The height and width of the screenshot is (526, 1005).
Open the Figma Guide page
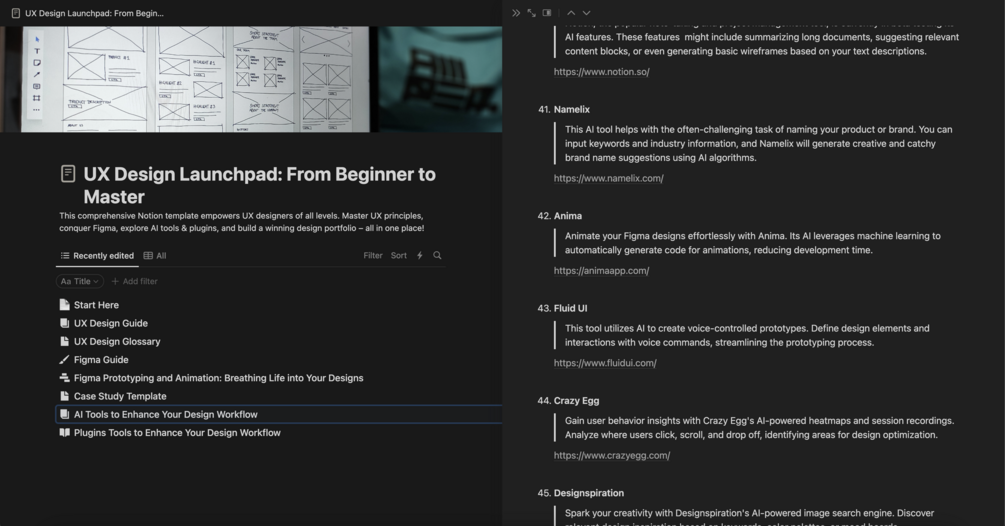coord(101,359)
